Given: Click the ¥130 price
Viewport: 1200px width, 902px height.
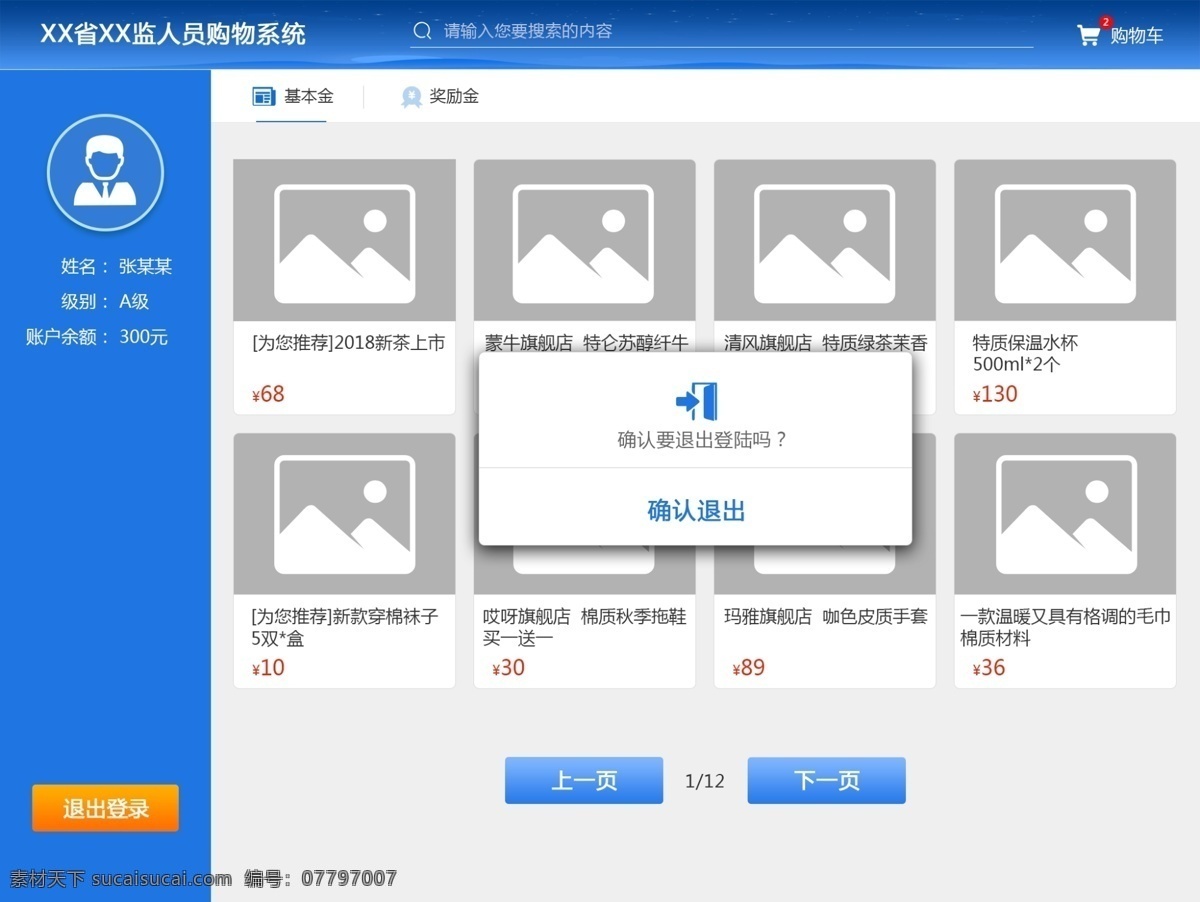Looking at the screenshot, I should (x=995, y=394).
